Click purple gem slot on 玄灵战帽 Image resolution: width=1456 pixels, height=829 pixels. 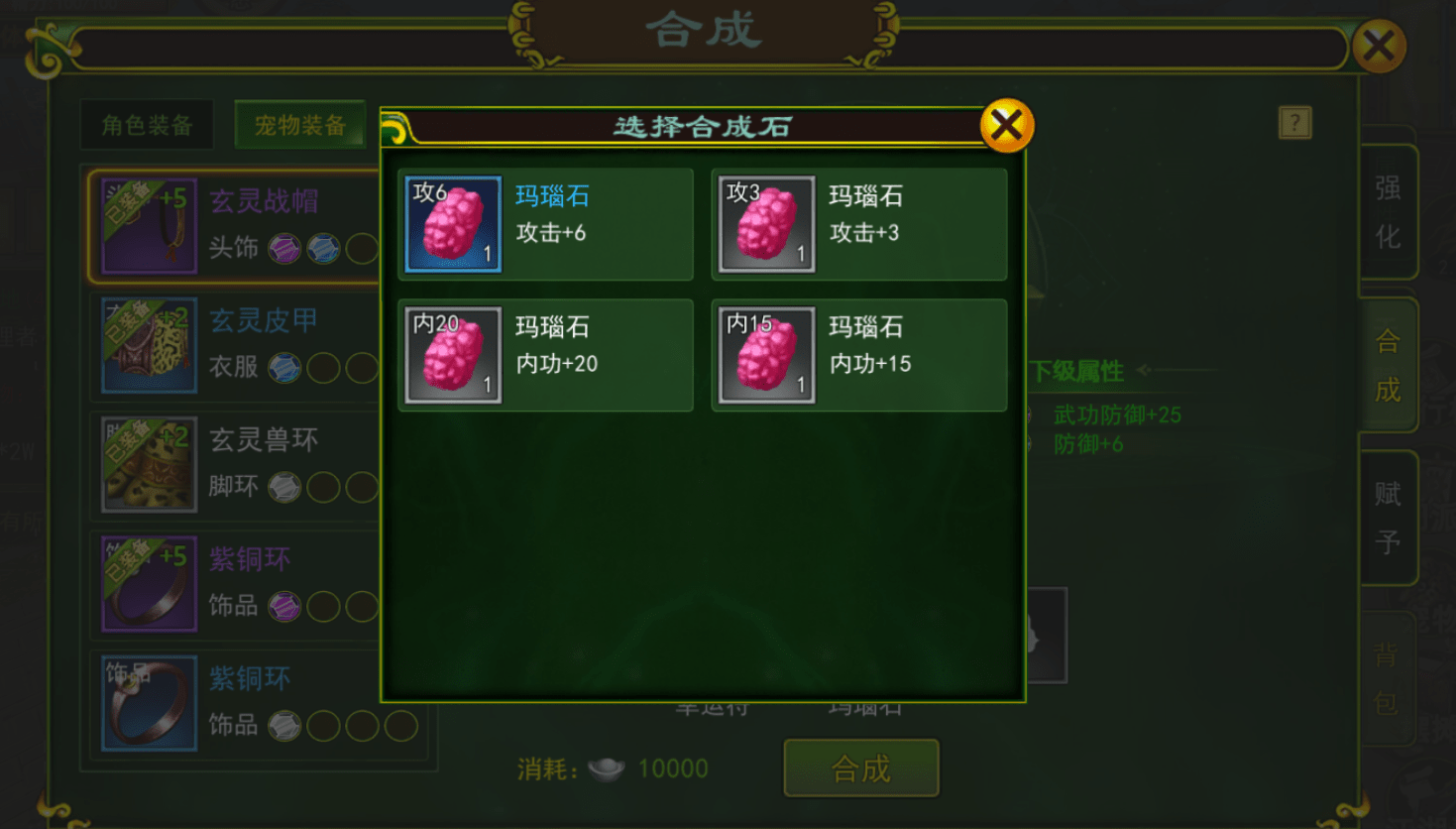pyautogui.click(x=284, y=248)
